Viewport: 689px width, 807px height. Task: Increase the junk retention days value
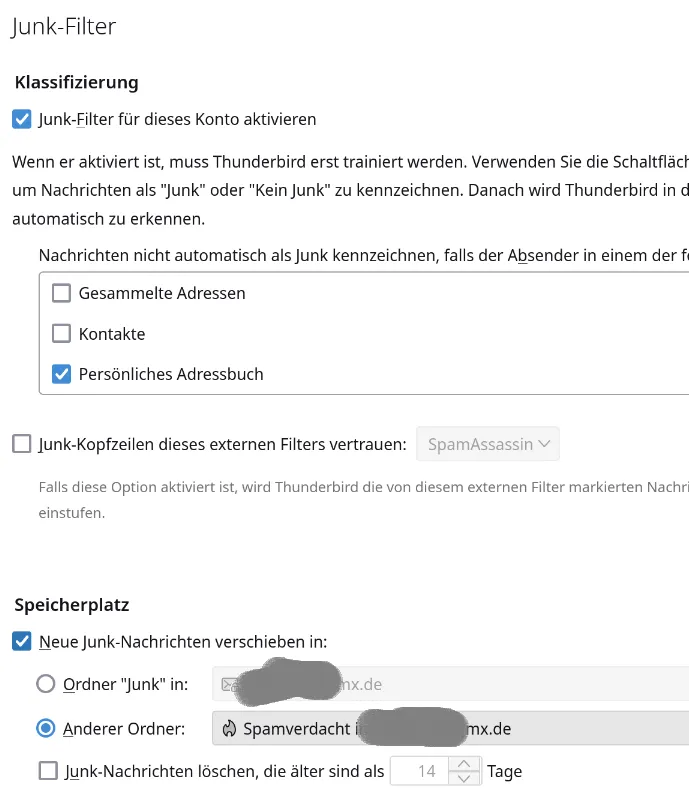(463, 764)
